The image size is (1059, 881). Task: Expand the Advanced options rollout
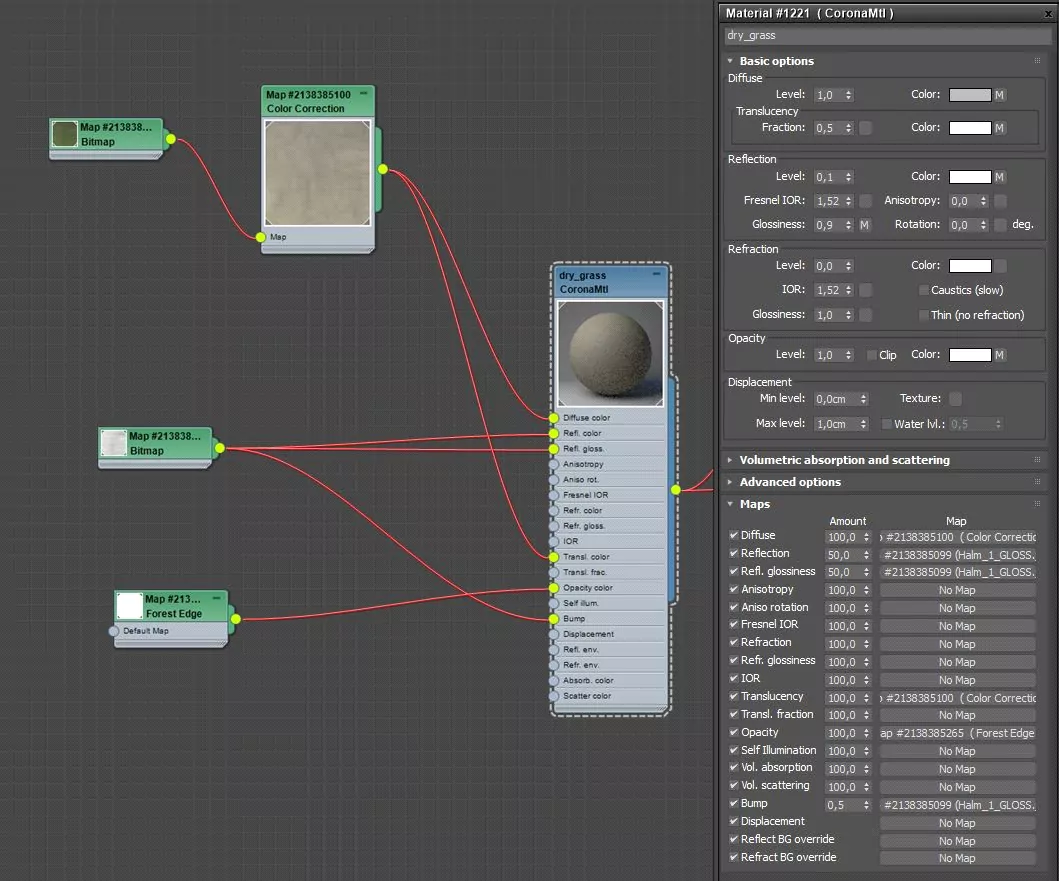790,482
